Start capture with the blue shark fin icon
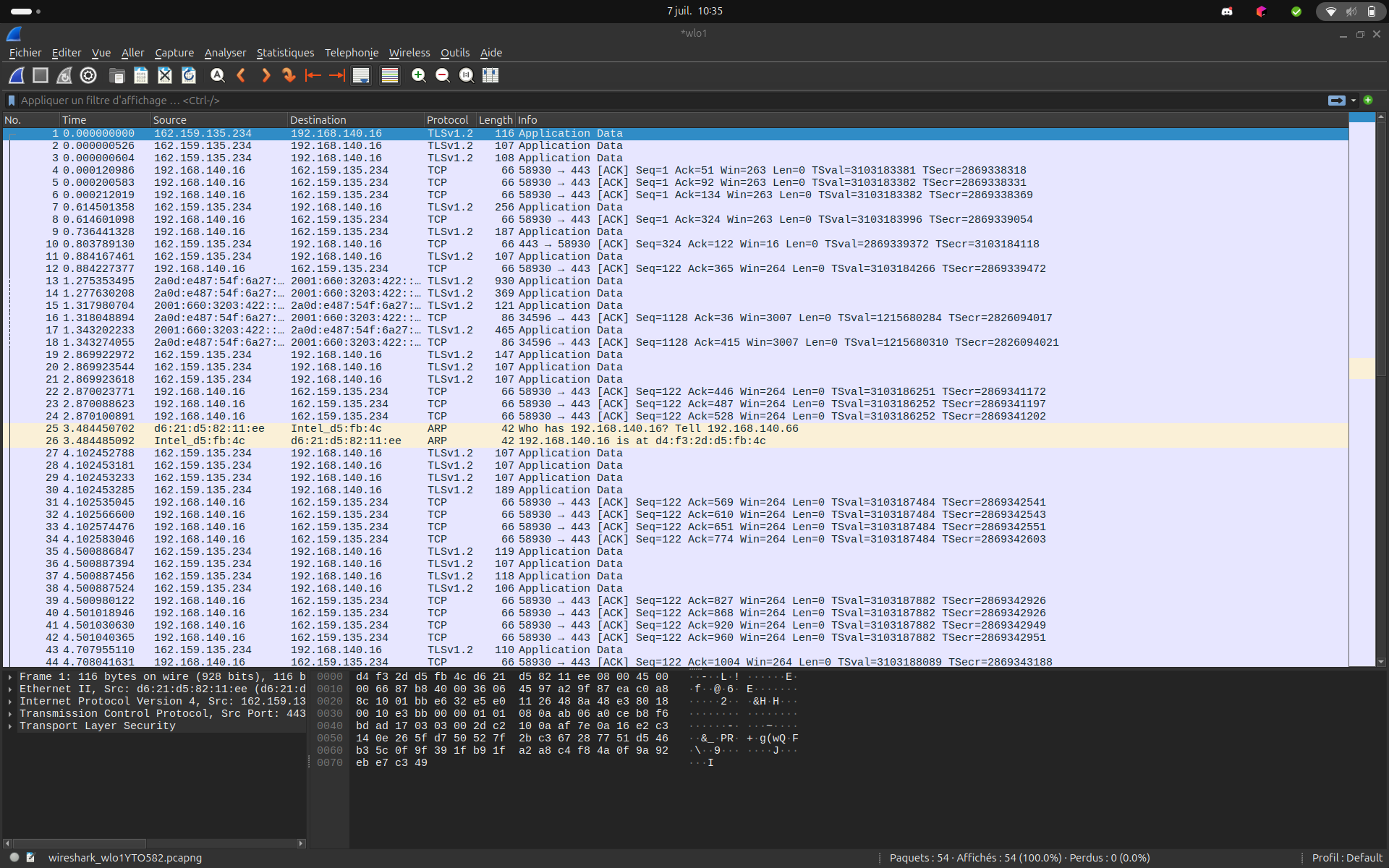The image size is (1389, 868). point(17,75)
